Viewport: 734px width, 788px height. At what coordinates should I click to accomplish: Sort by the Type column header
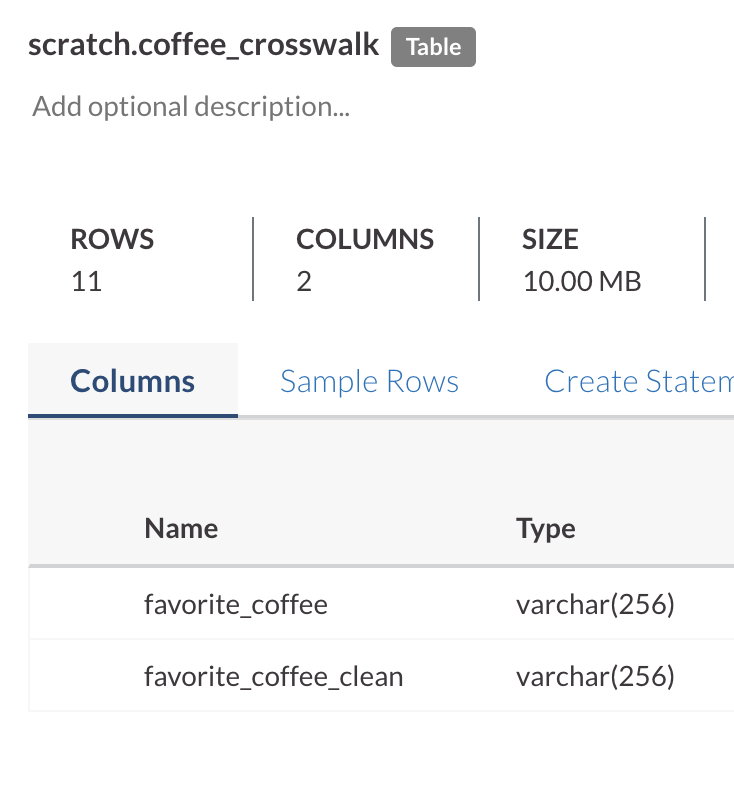coord(545,528)
